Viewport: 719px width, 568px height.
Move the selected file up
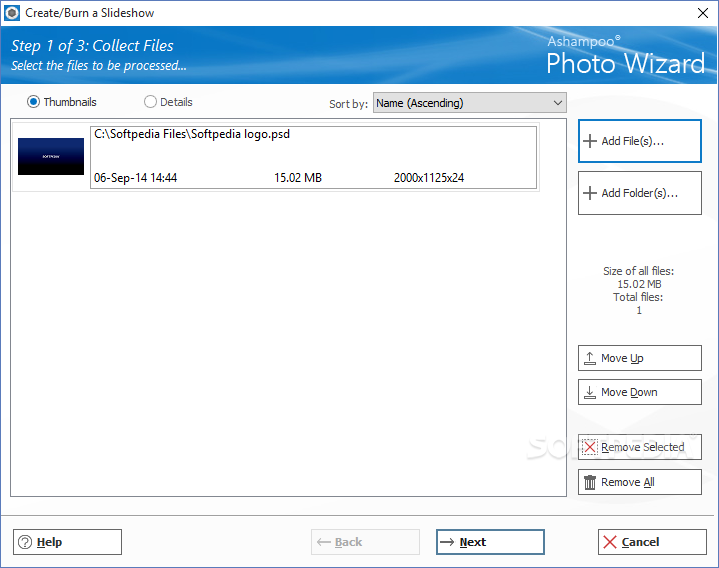click(x=640, y=358)
